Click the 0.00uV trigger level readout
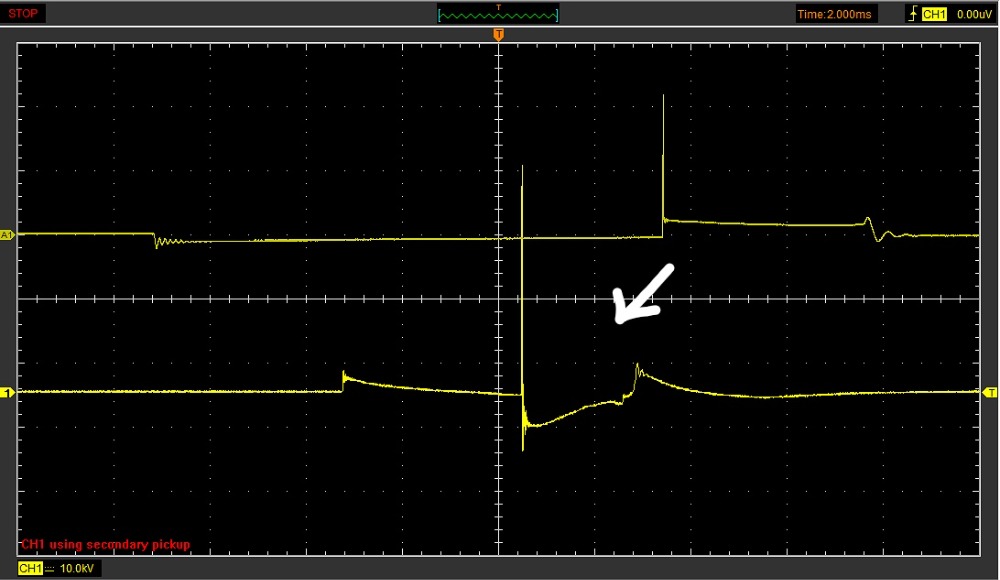 tap(972, 15)
